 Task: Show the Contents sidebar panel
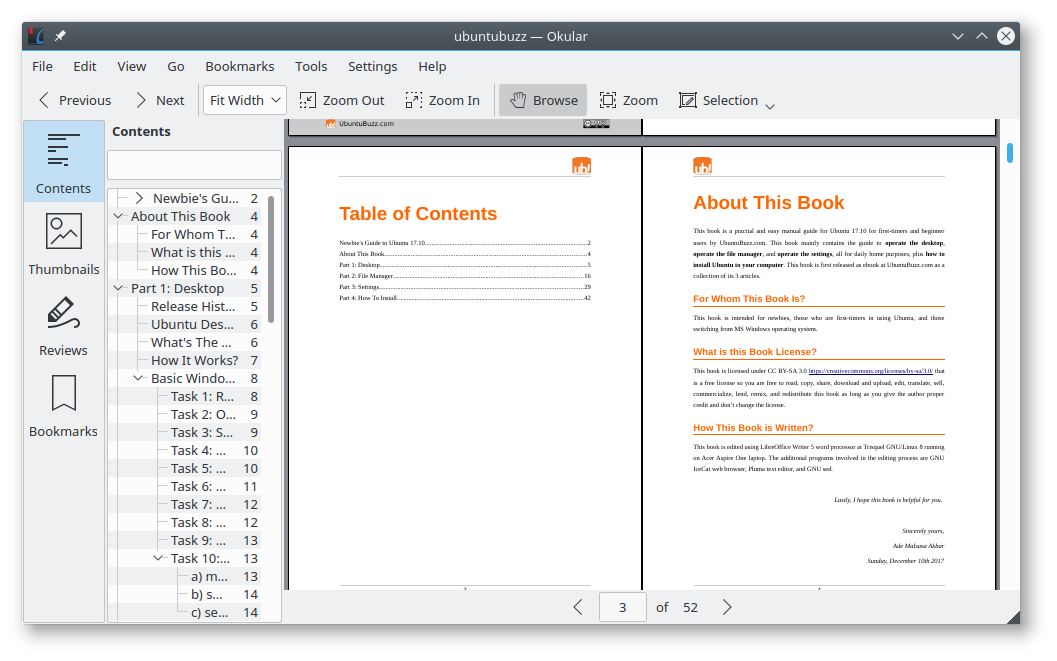(x=63, y=161)
